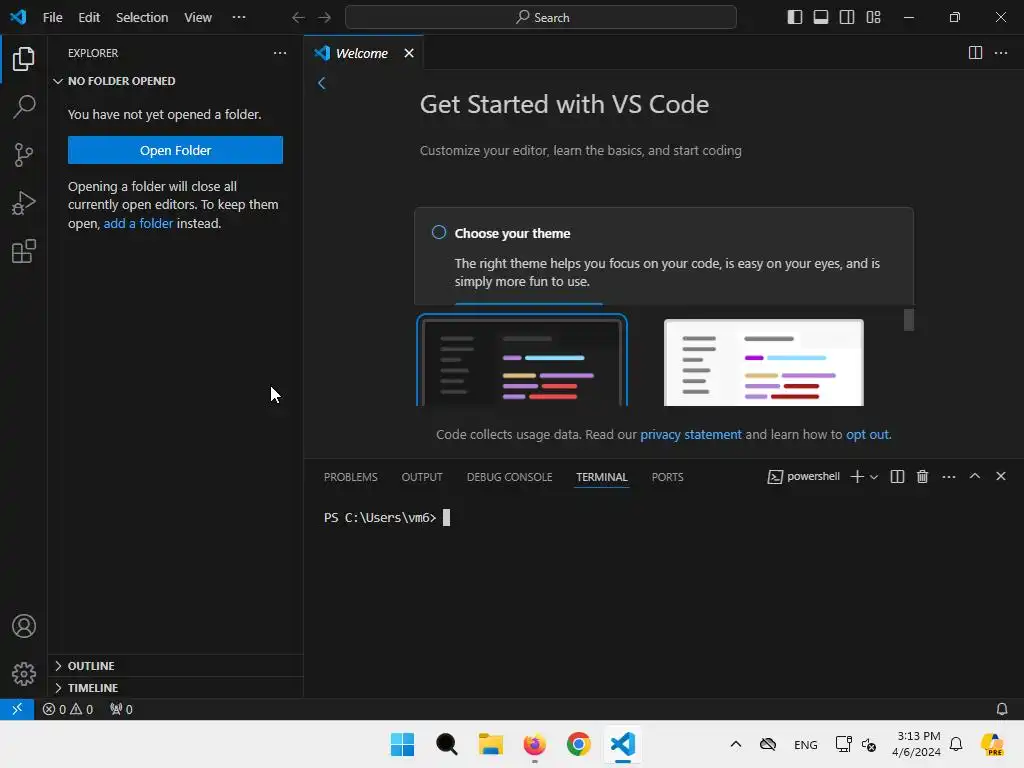Open the Edit menu
Image resolution: width=1024 pixels, height=768 pixels.
click(x=89, y=18)
